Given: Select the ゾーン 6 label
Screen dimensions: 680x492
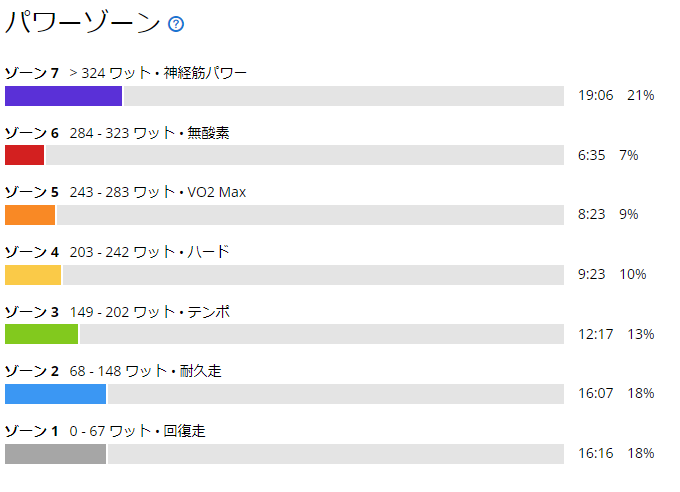Looking at the screenshot, I should point(32,133).
